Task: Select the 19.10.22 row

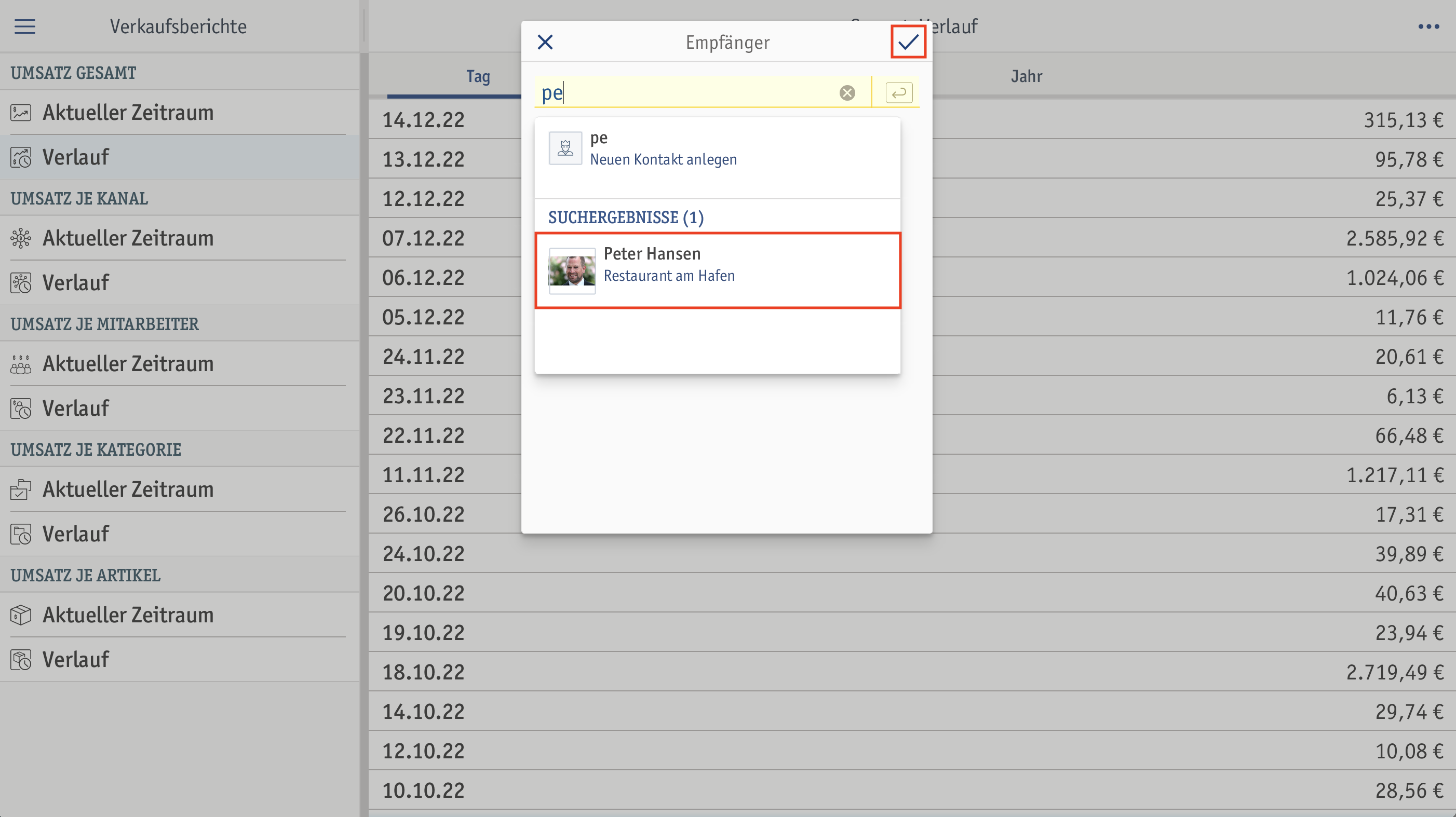Action: click(912, 632)
